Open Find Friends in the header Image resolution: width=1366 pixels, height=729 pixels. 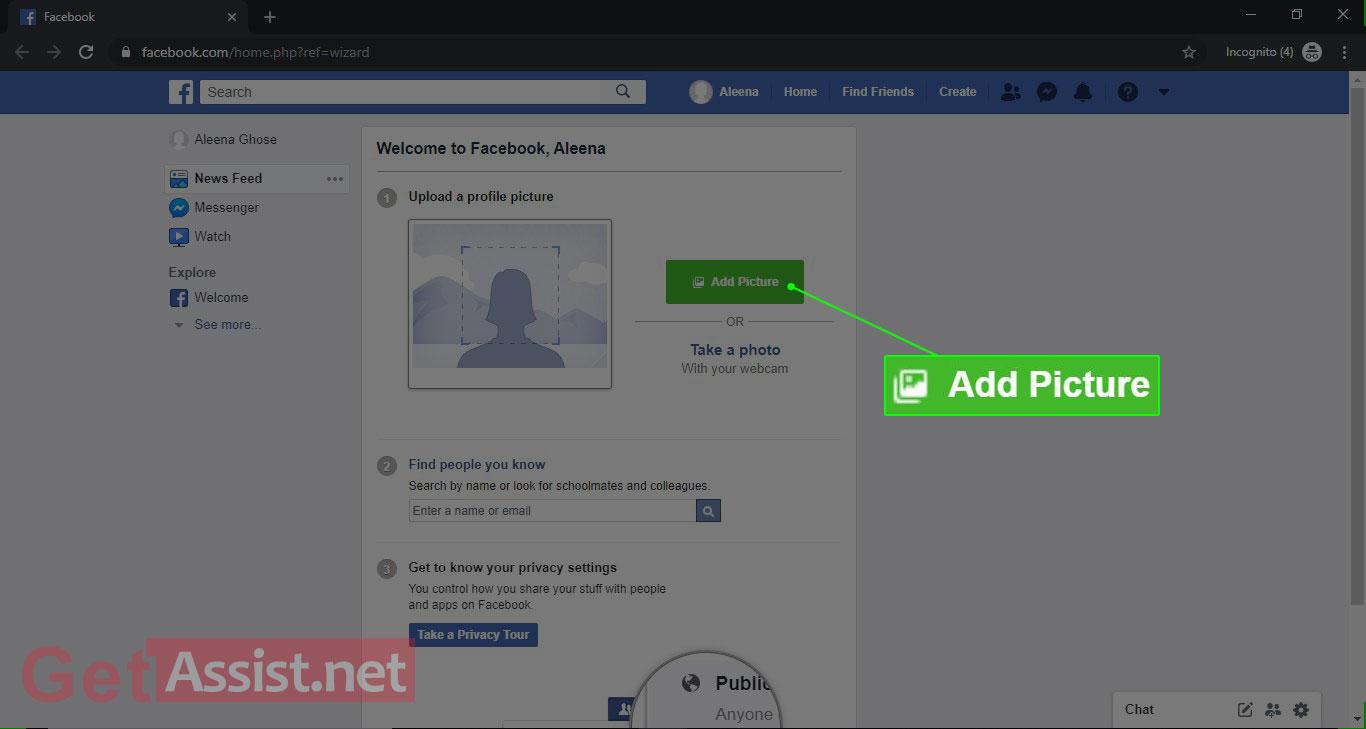coord(878,92)
